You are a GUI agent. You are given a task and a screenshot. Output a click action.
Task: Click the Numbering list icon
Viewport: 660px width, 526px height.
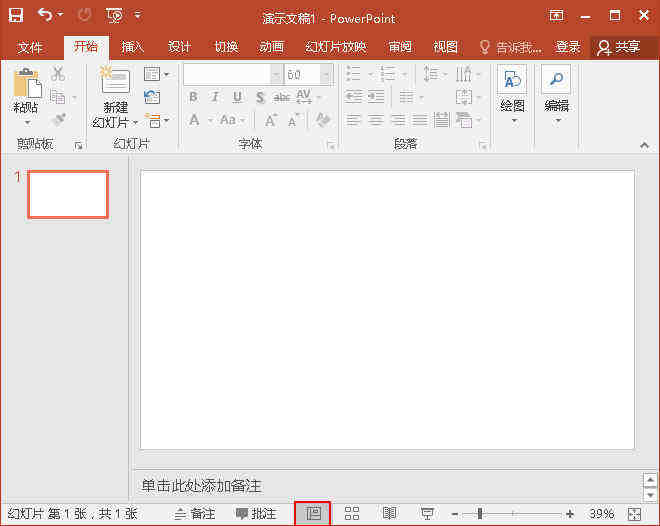(387, 74)
